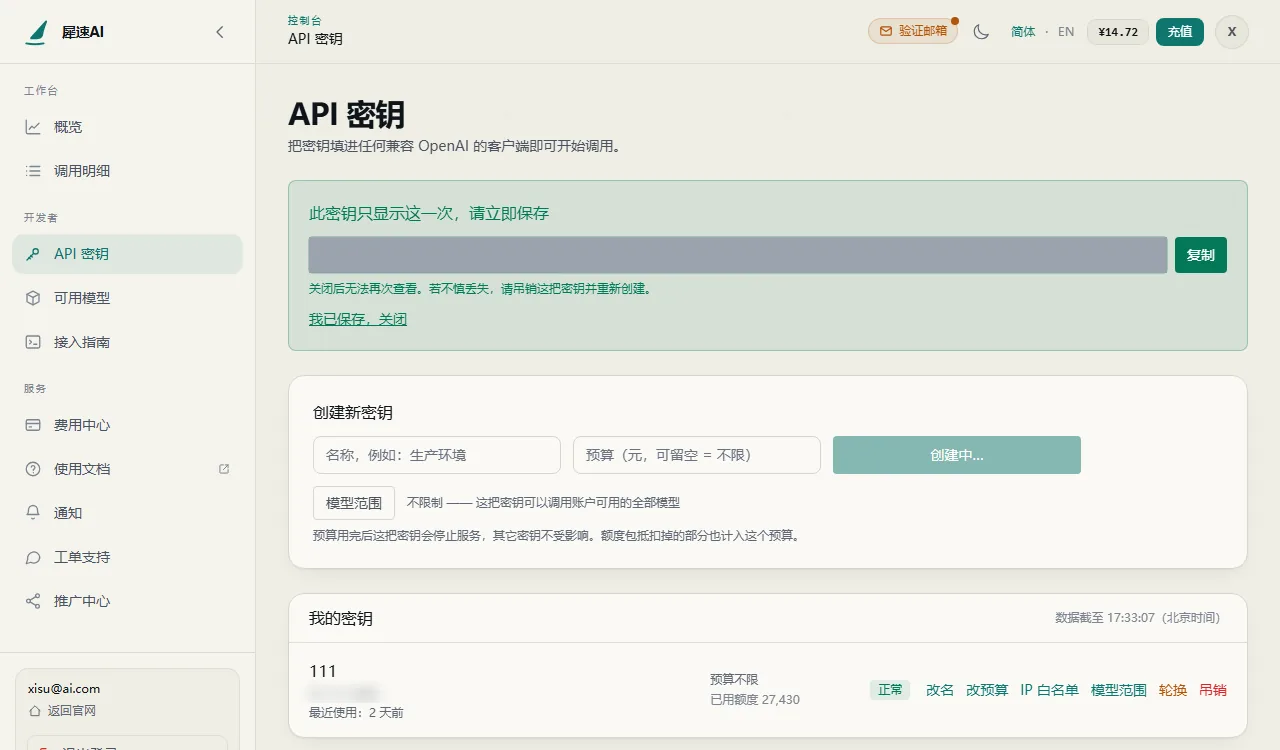The height and width of the screenshot is (750, 1280).
Task: Collapse the sidebar with the chevron arrow
Action: point(220,32)
